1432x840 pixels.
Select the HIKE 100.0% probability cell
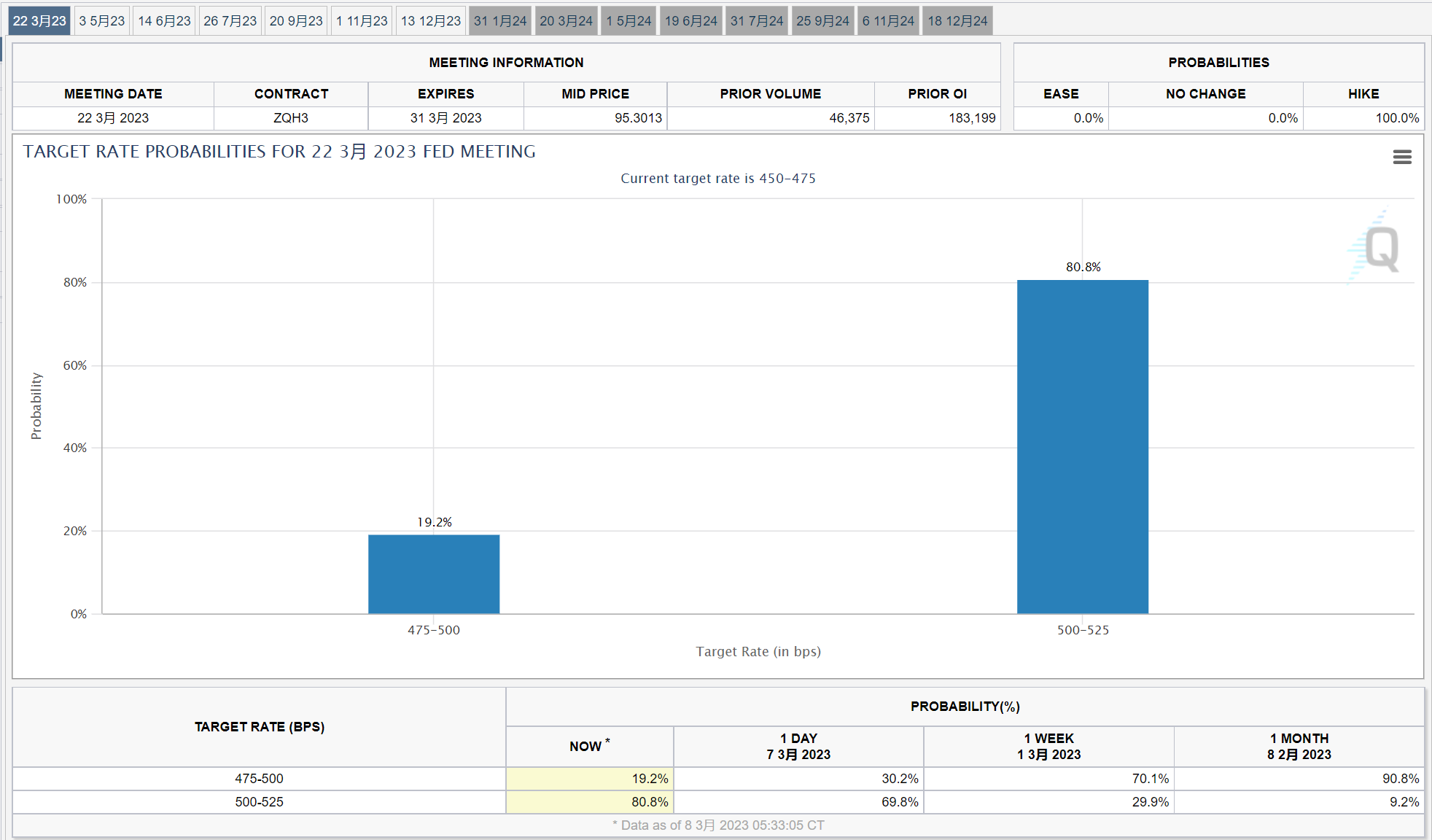1363,117
